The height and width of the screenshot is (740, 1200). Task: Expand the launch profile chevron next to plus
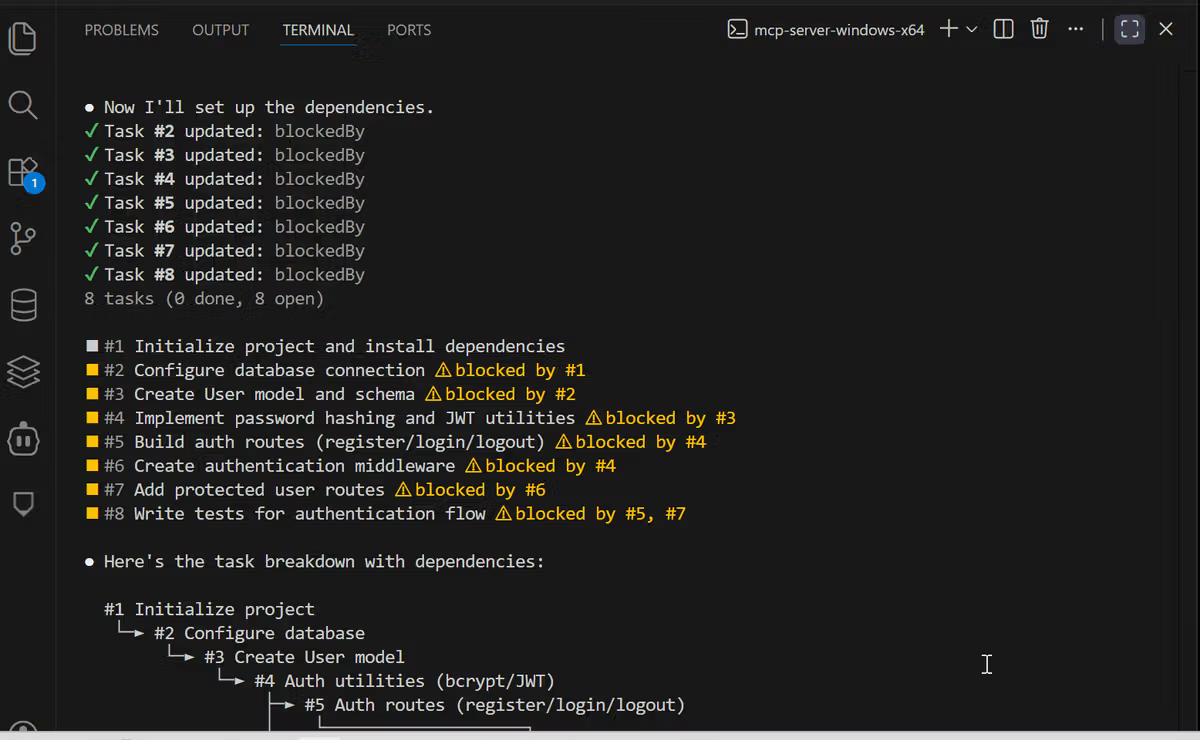[x=971, y=29]
